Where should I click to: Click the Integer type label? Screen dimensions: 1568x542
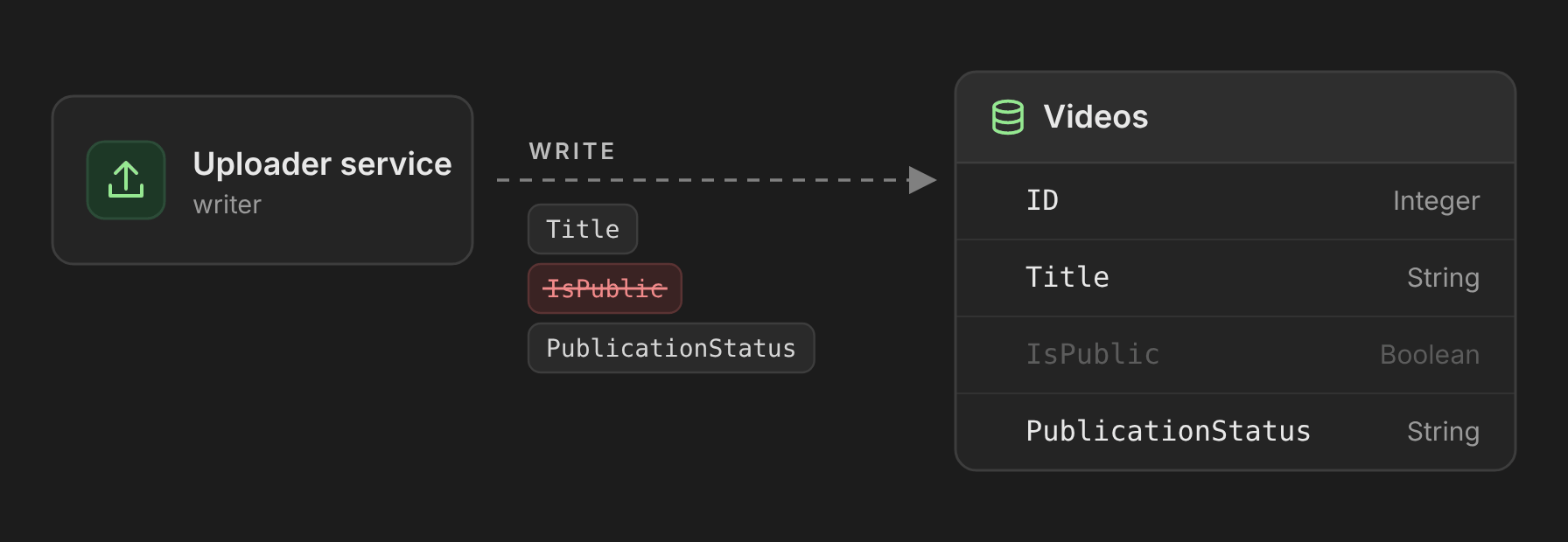(1436, 201)
